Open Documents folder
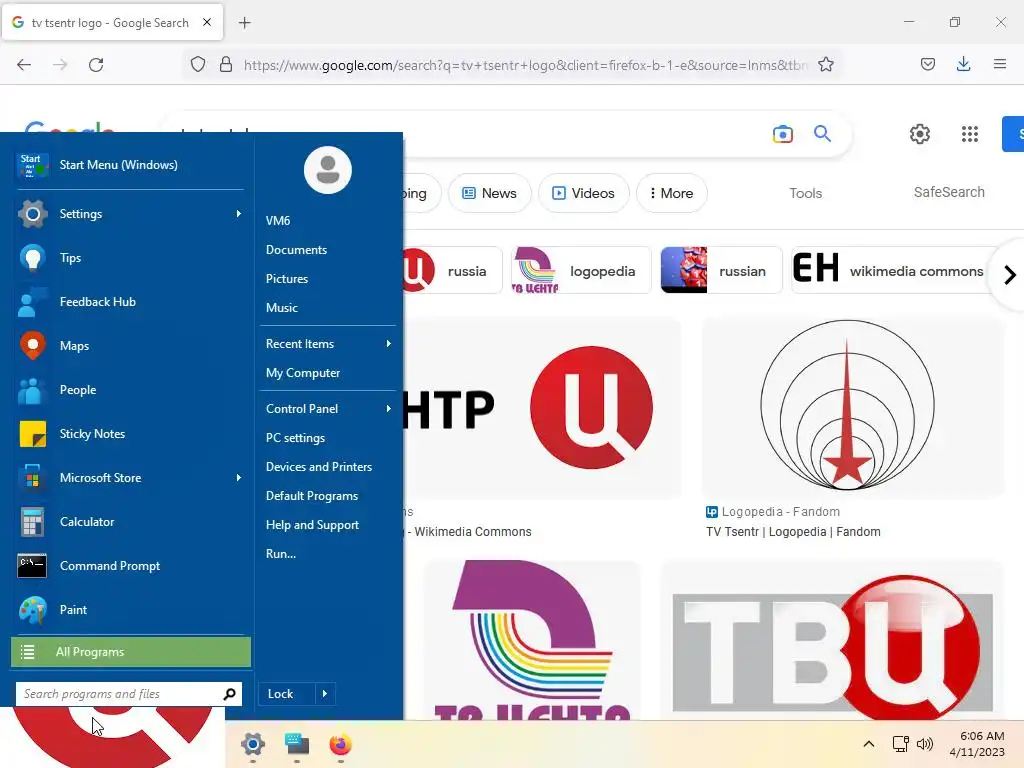This screenshot has height=768, width=1024. coord(296,250)
